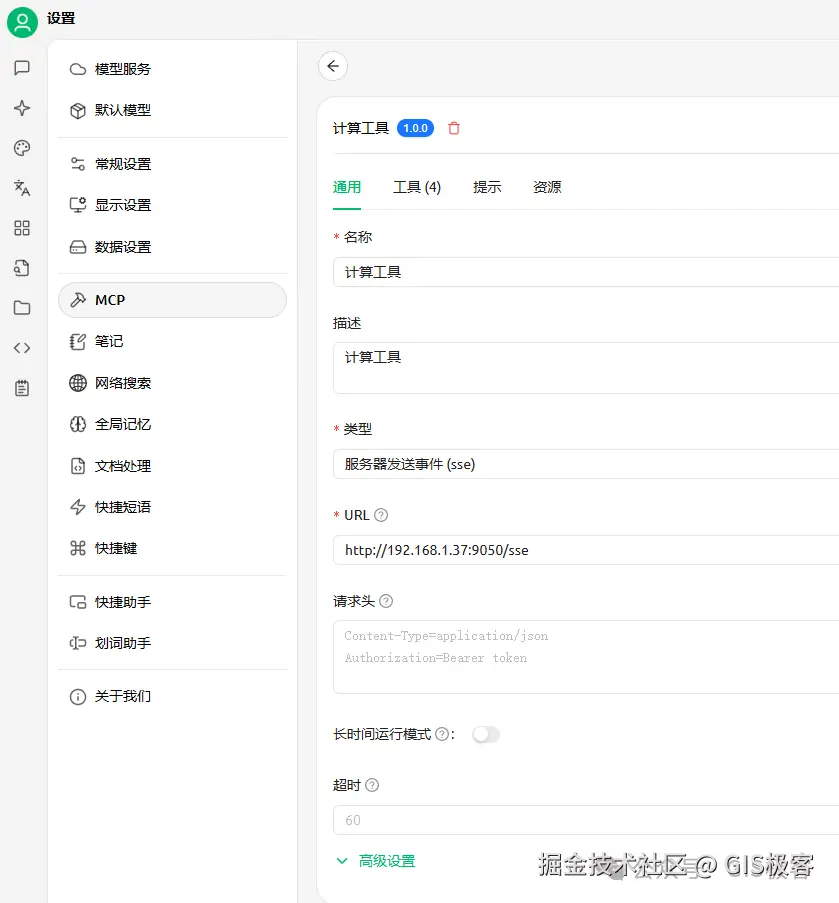Click the 描述 text area
The image size is (839, 903).
pos(586,368)
